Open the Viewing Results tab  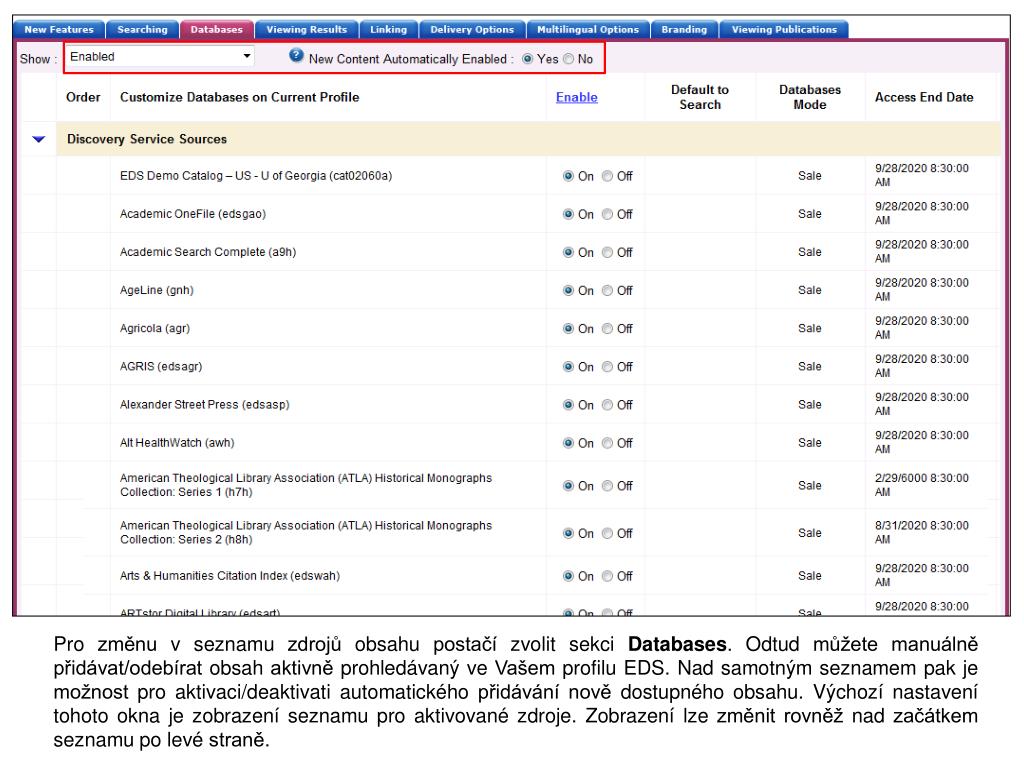306,29
